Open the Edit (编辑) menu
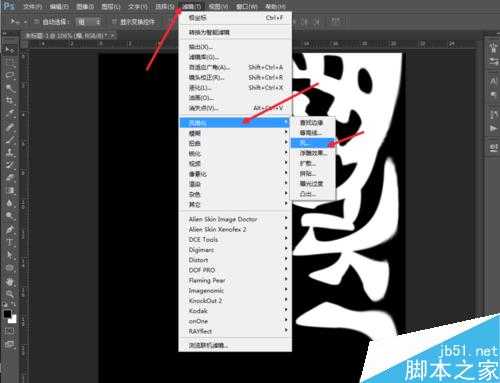This screenshot has height=383, width=500. (59, 6)
